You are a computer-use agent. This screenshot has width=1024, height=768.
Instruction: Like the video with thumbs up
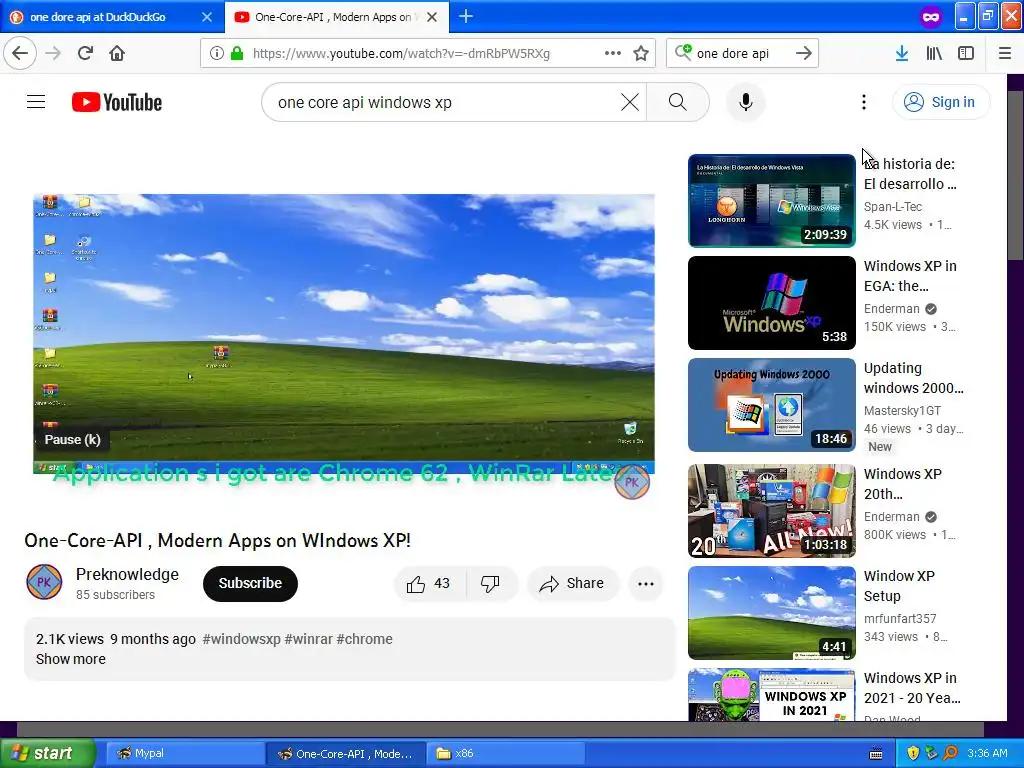pos(429,584)
